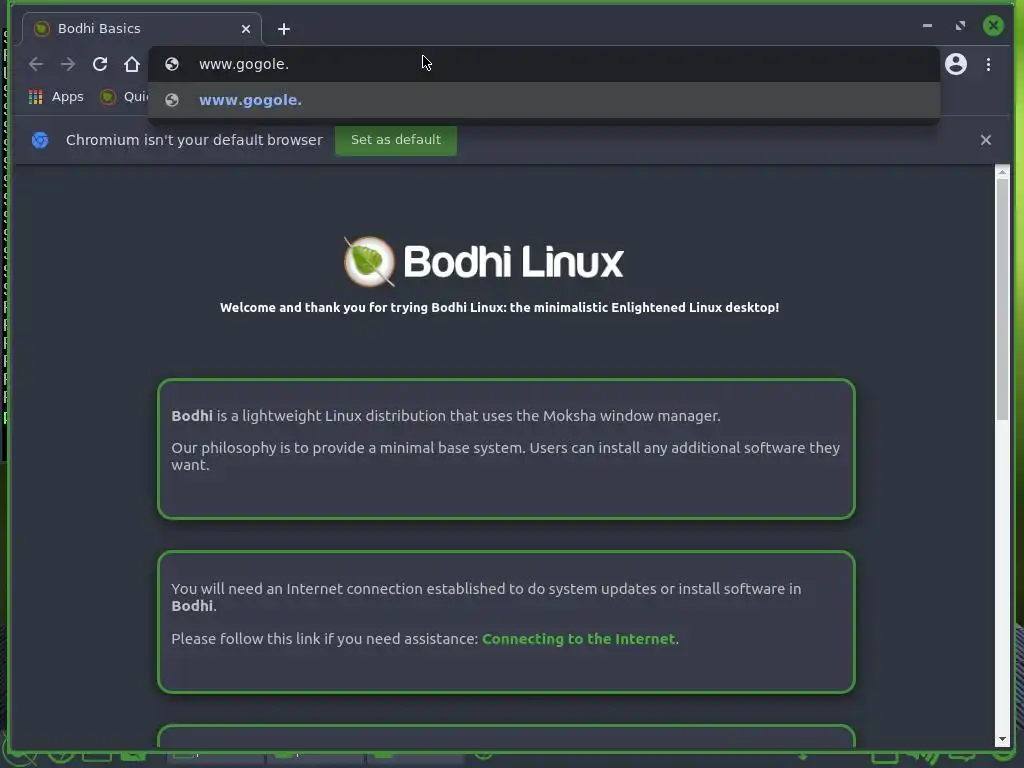The image size is (1024, 768).
Task: Minimize the Chromium window
Action: tap(927, 25)
